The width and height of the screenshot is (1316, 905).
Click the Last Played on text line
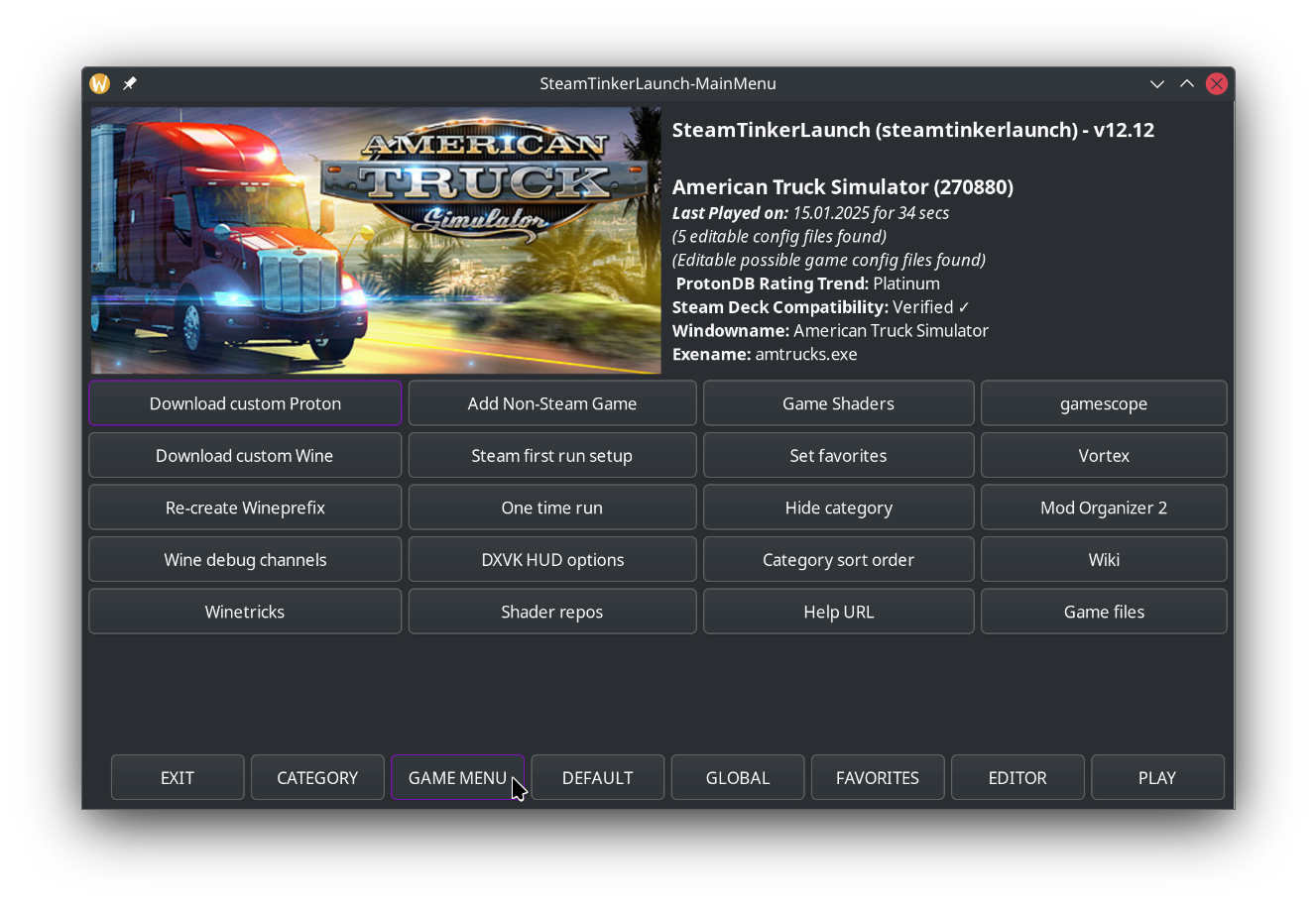point(810,213)
